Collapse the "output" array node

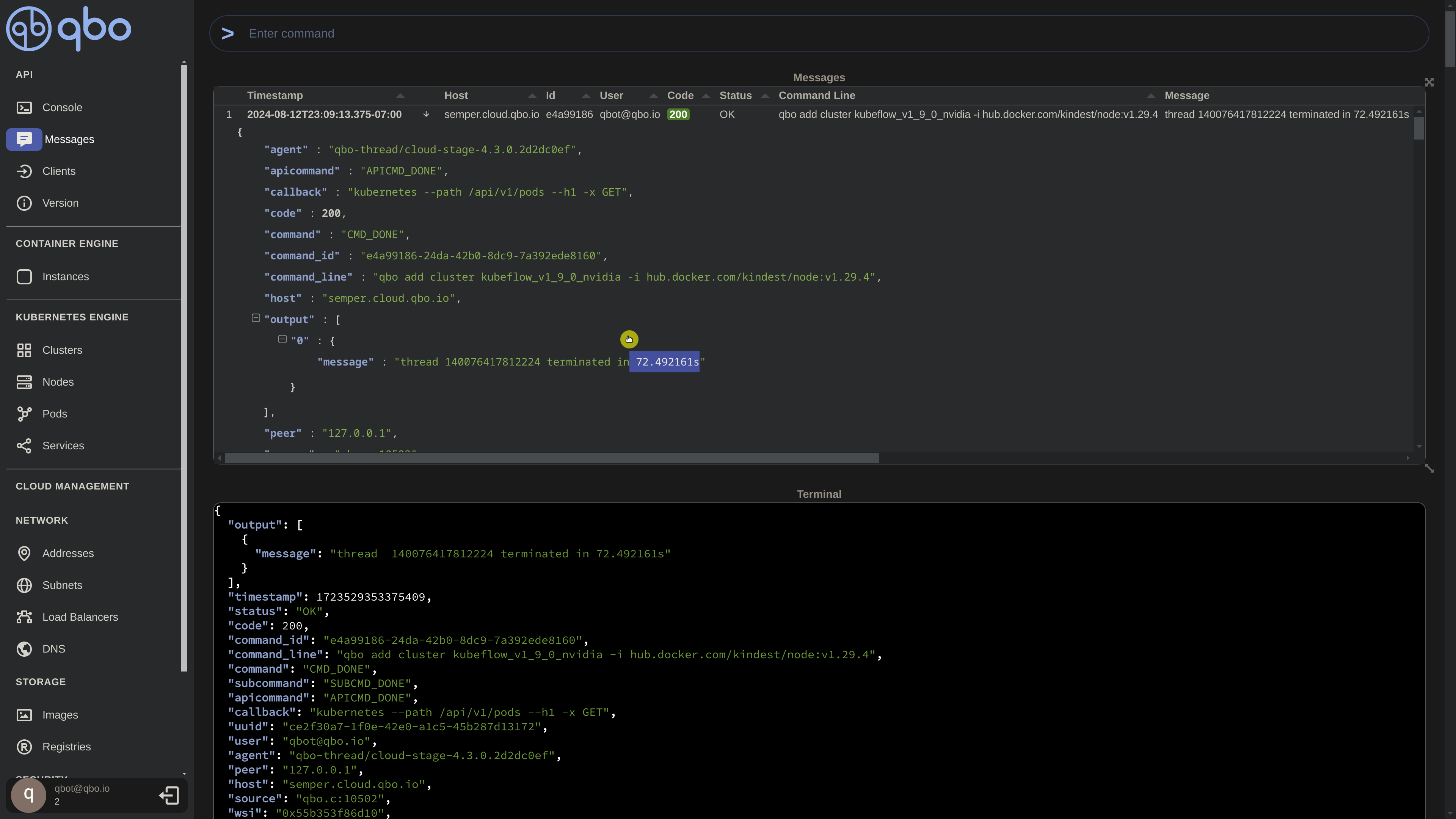tap(256, 318)
